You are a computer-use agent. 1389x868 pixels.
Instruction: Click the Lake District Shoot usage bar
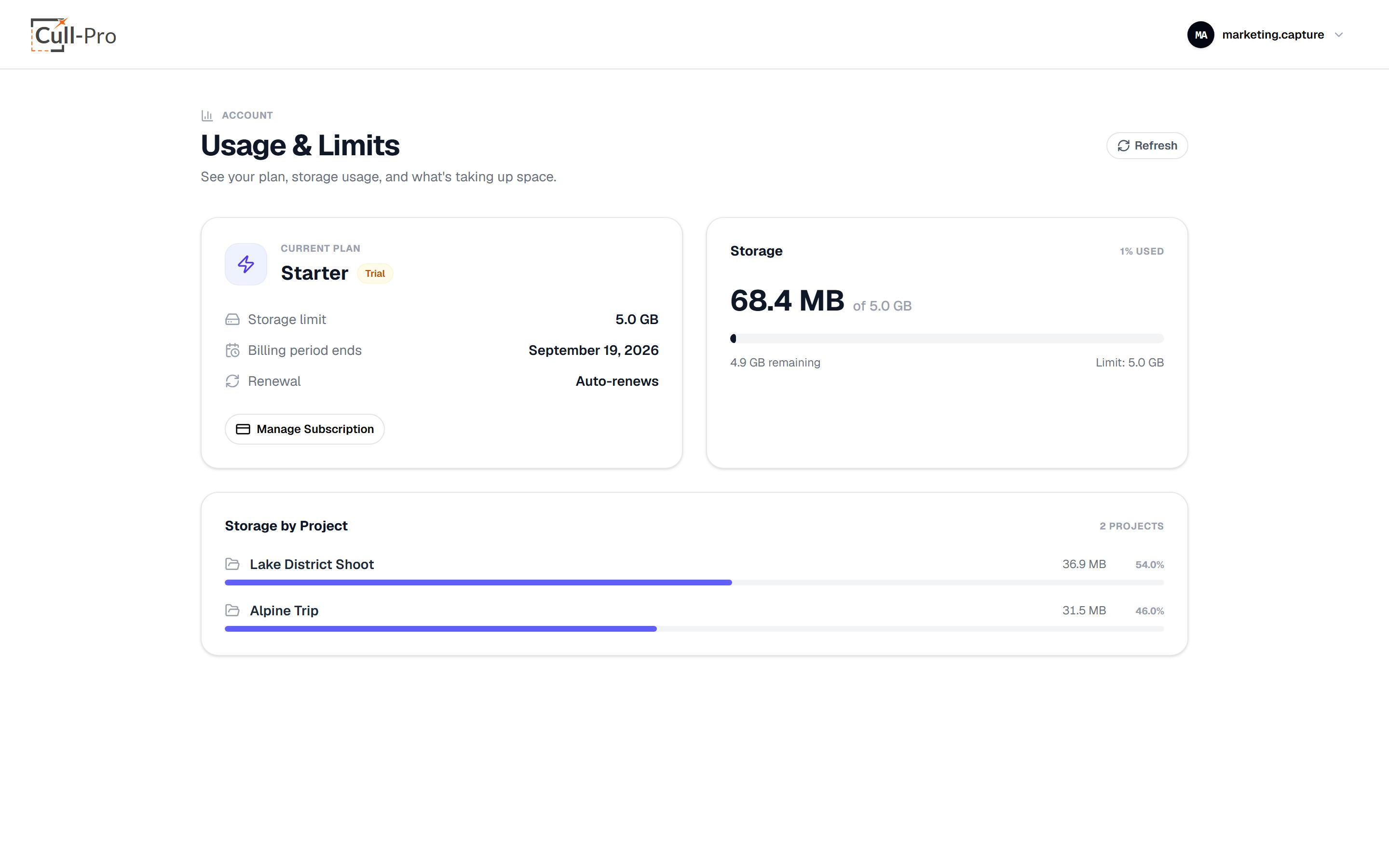694,583
